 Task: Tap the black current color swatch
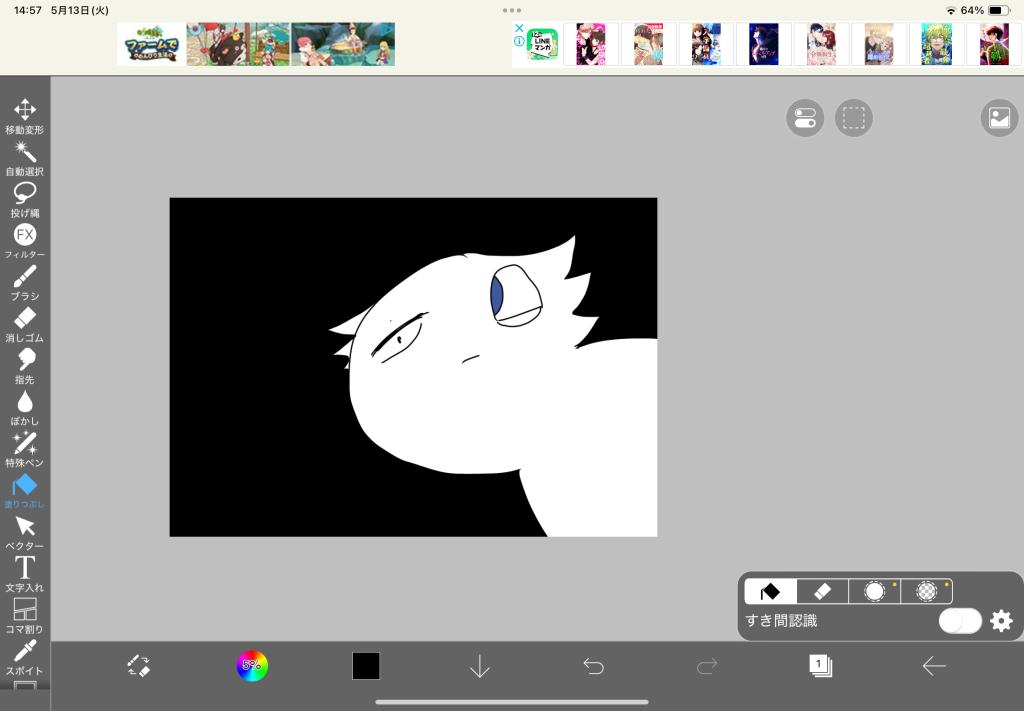(366, 666)
